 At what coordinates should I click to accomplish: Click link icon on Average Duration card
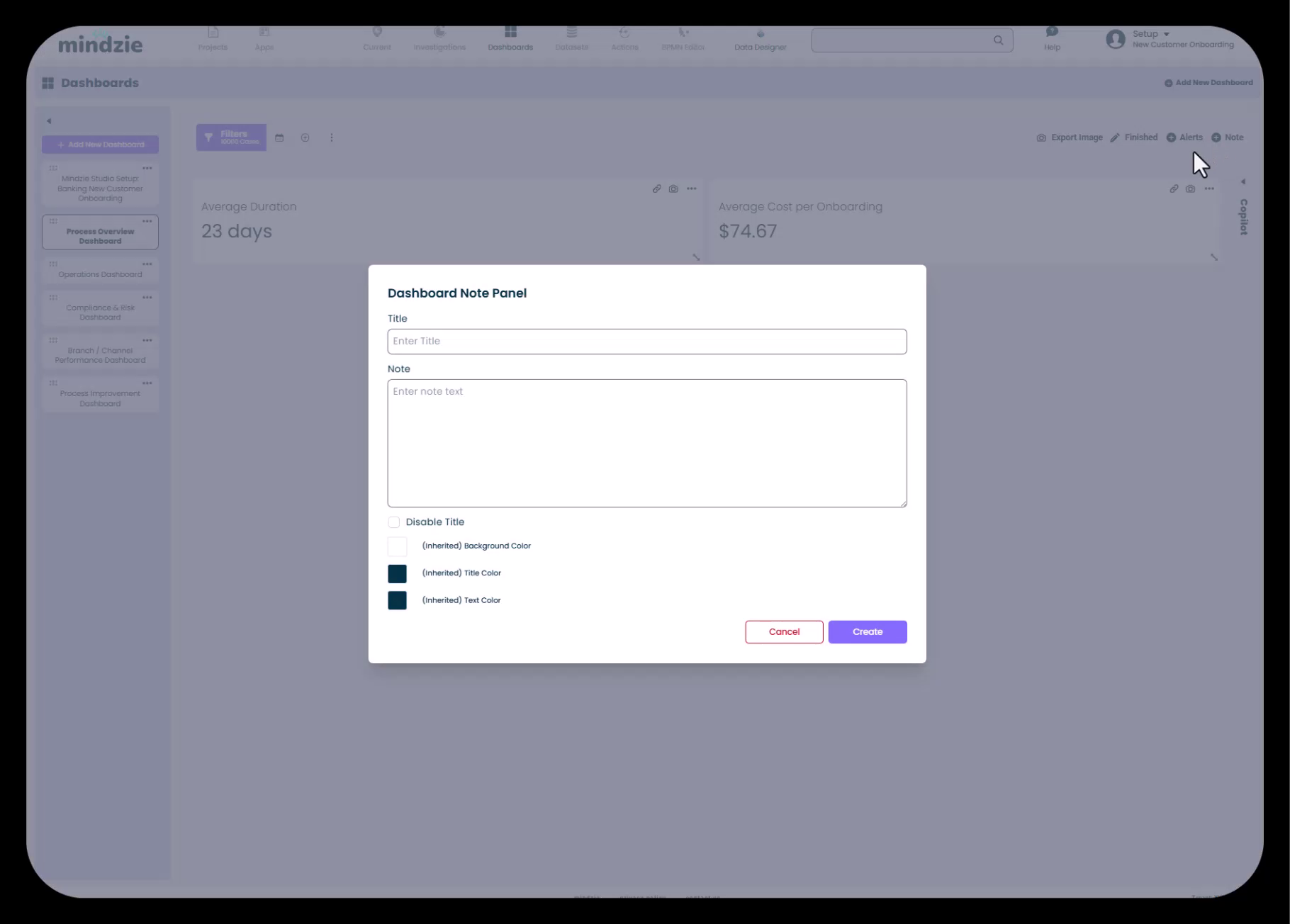tap(656, 189)
